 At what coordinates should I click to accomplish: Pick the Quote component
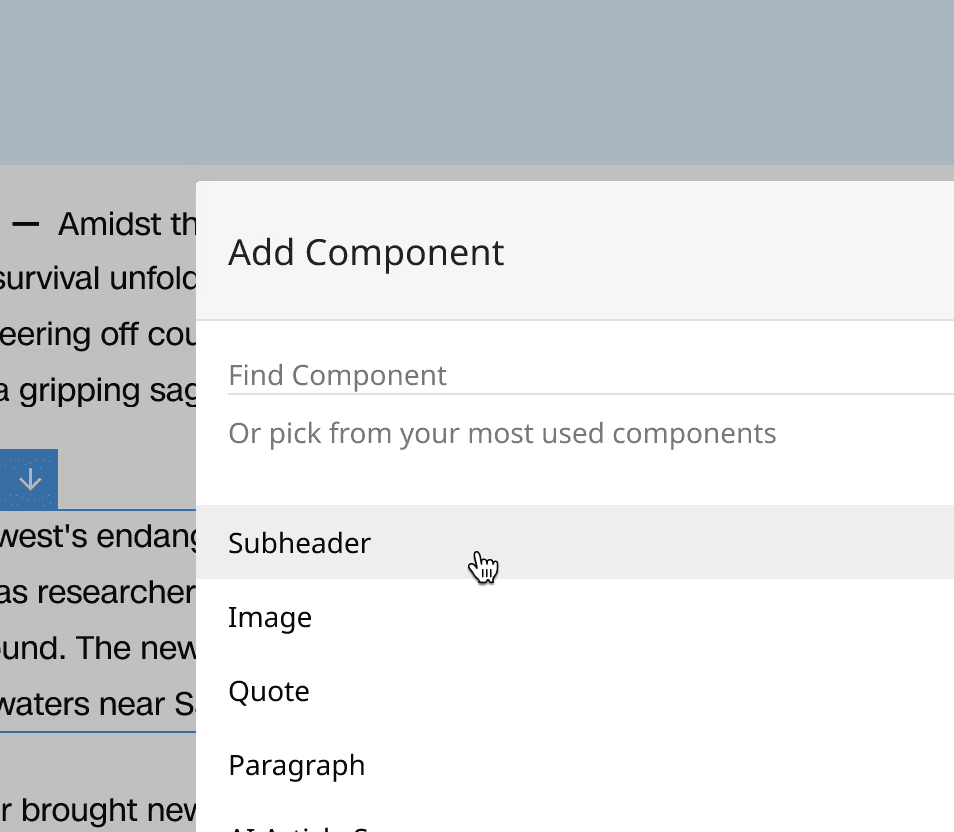575,691
